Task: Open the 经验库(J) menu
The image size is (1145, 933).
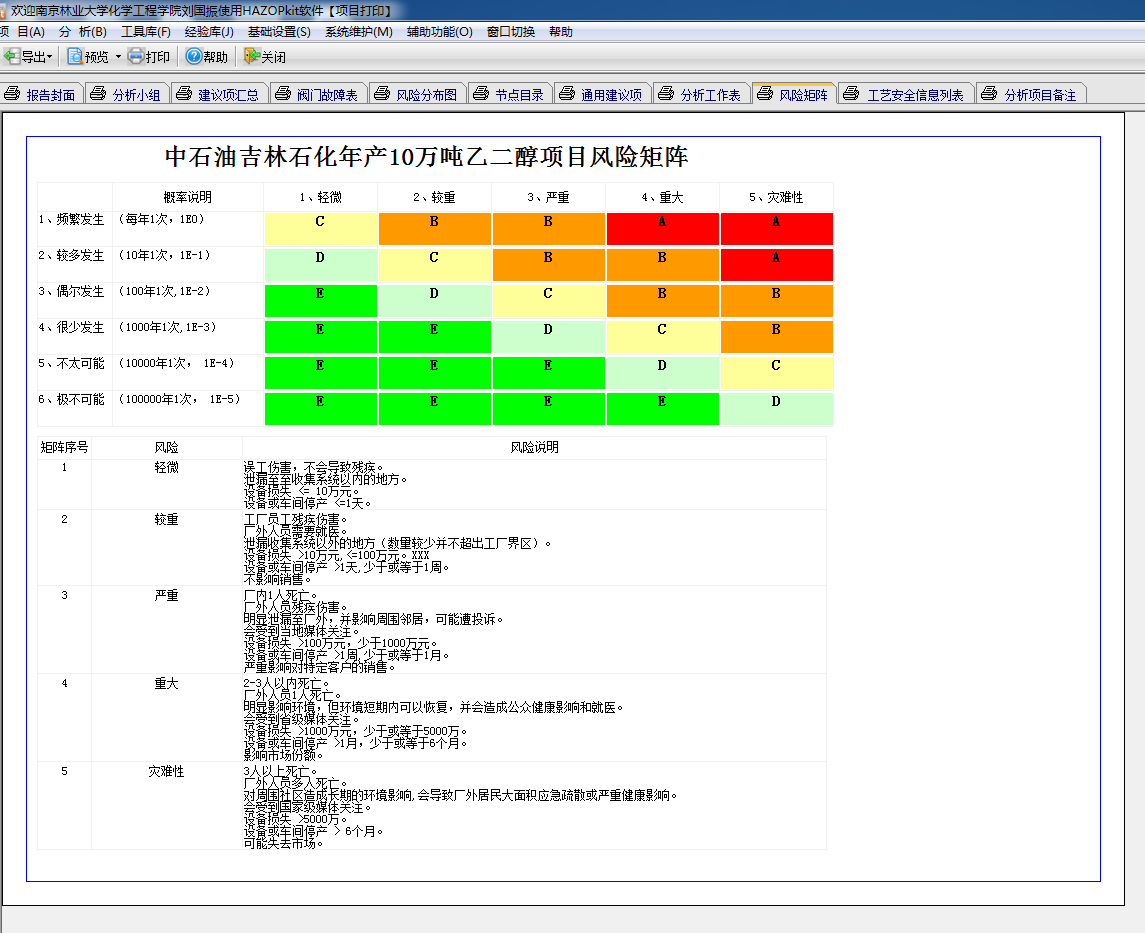Action: tap(209, 31)
